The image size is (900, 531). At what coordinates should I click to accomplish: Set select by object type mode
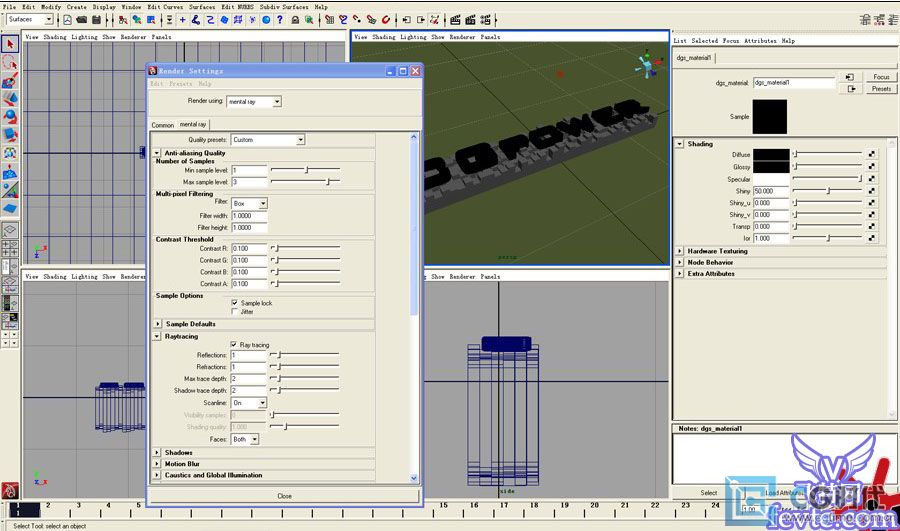click(x=137, y=20)
